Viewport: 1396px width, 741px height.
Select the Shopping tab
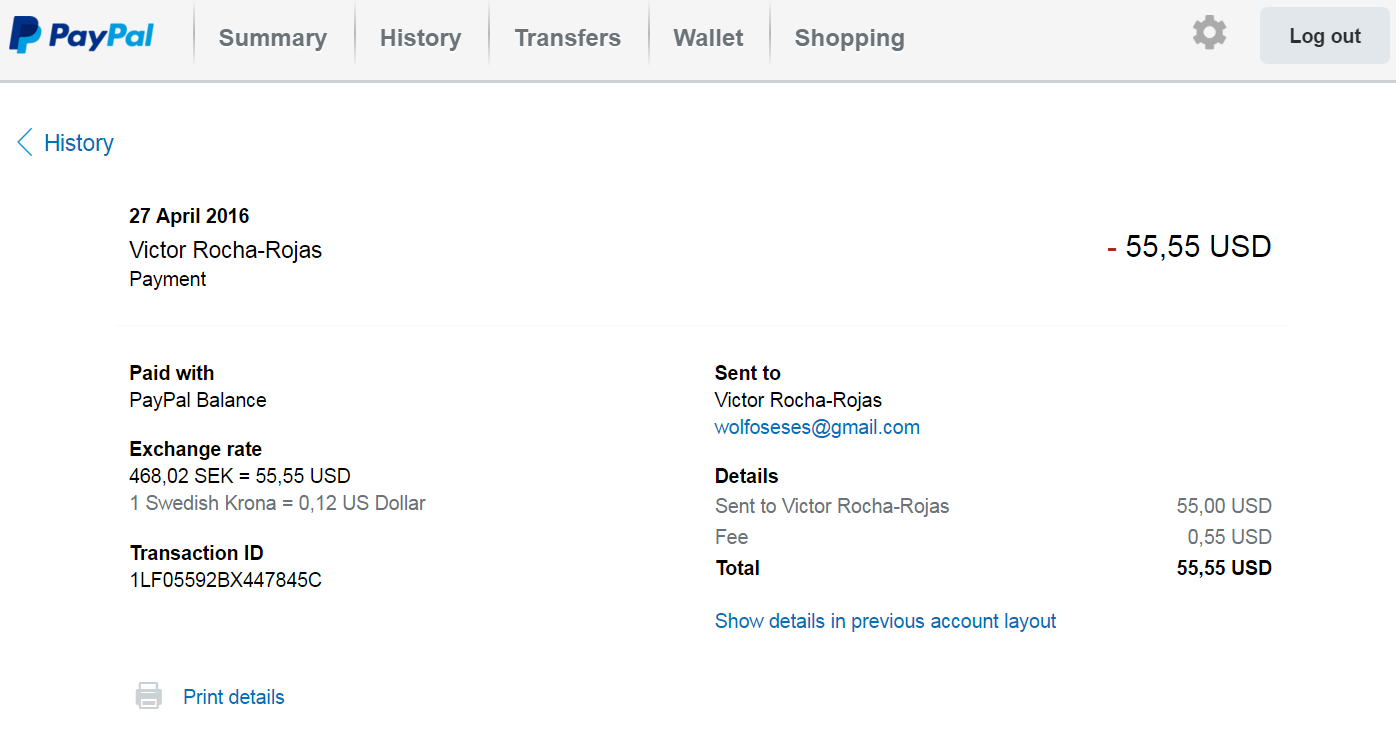(x=849, y=38)
